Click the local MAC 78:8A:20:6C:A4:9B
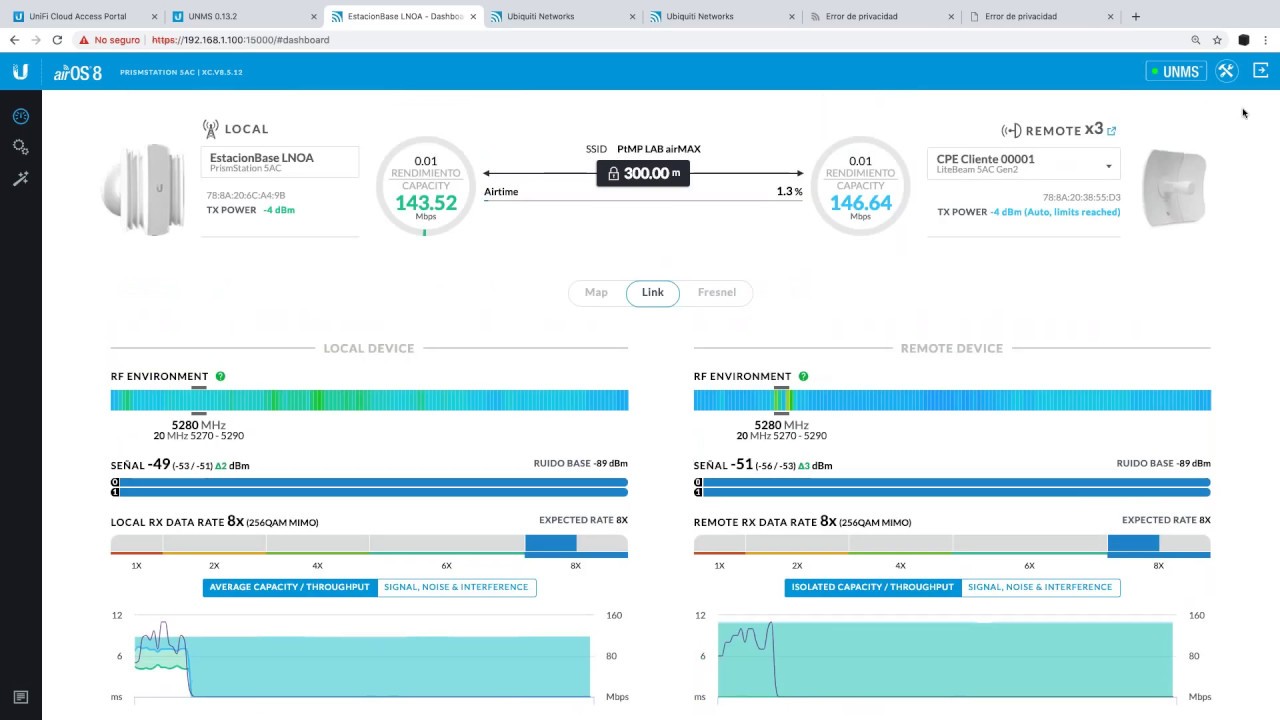Image resolution: width=1280 pixels, height=720 pixels. pos(246,195)
